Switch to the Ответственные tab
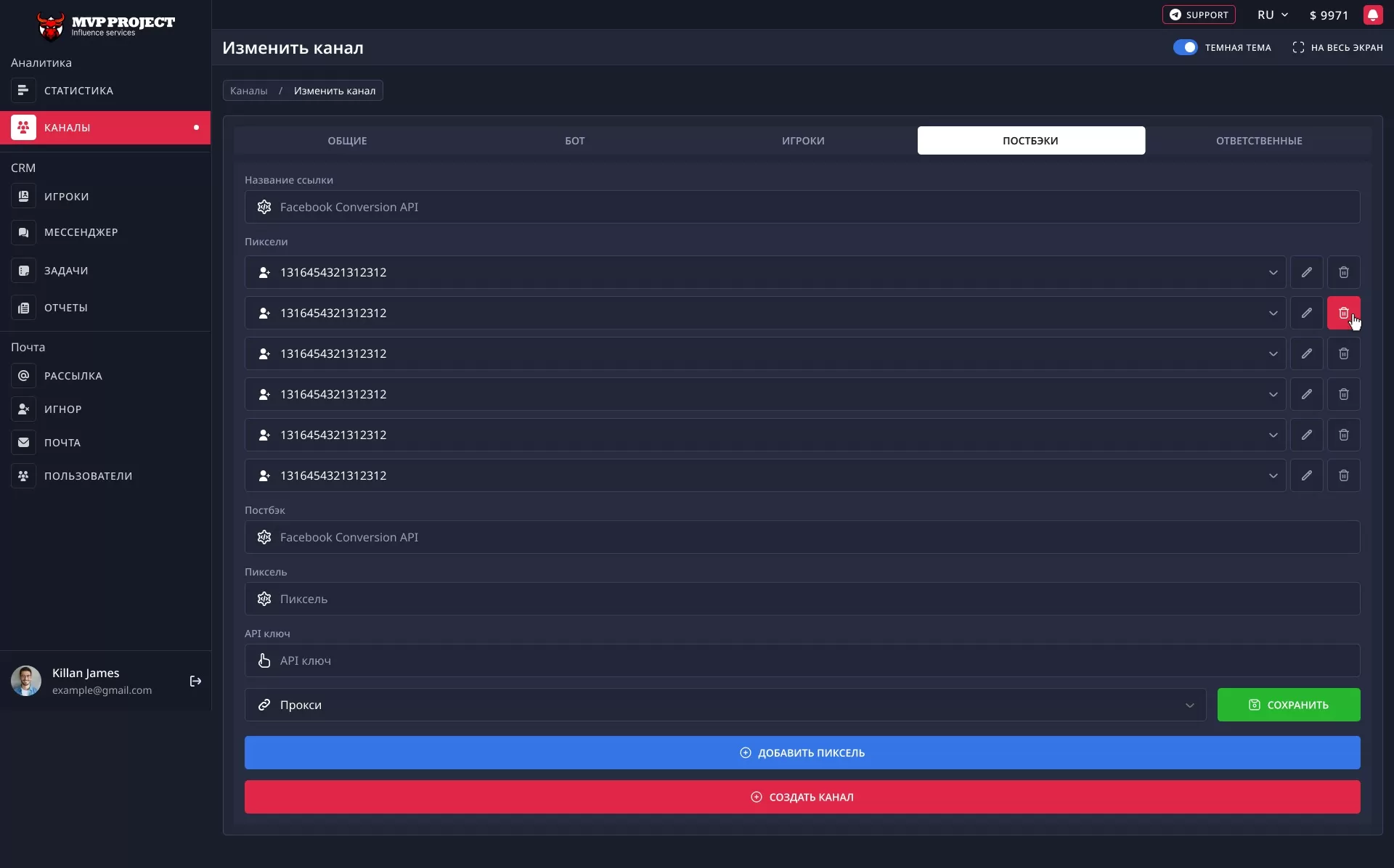Screen dimensions: 1394x868 (x=1258, y=141)
